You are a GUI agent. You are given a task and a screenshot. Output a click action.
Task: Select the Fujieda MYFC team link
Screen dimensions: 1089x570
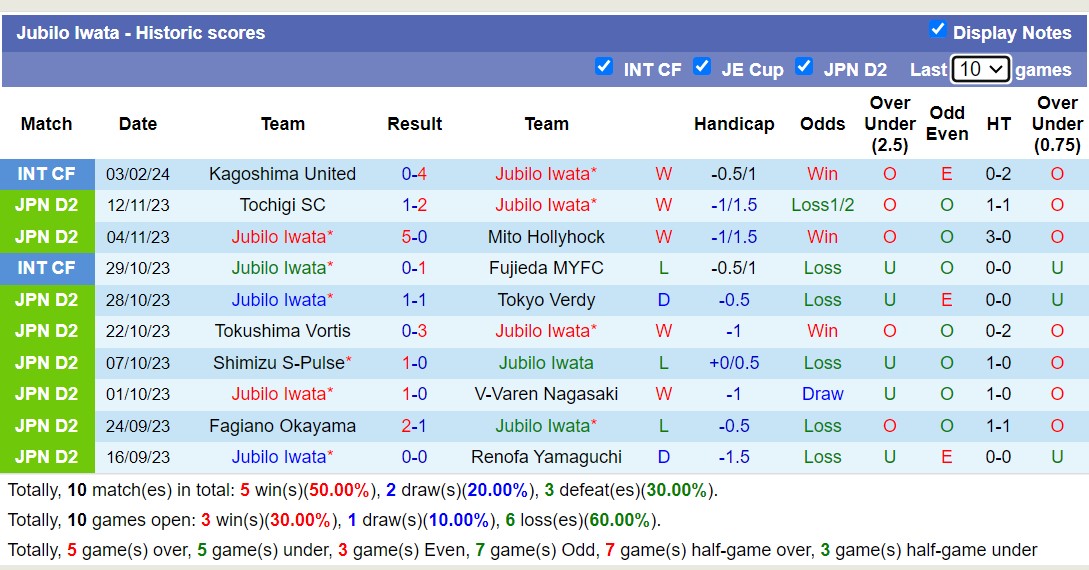[x=546, y=268]
